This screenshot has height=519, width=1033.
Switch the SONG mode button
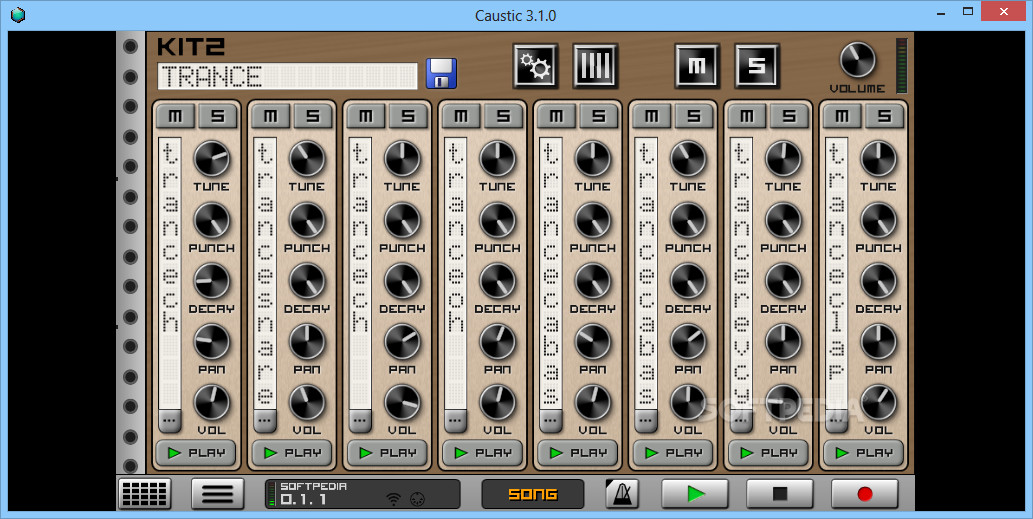pyautogui.click(x=532, y=494)
